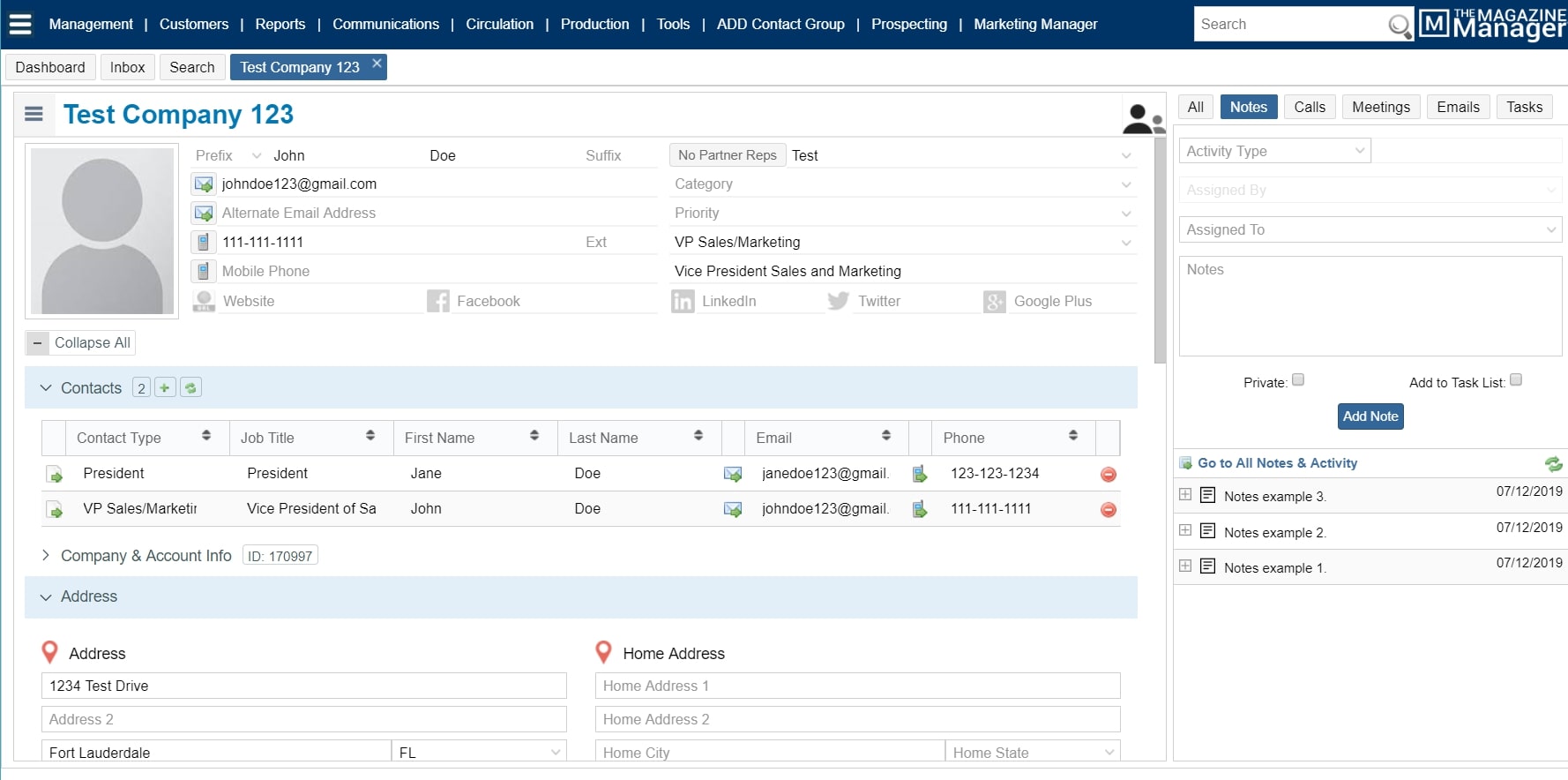Click the LinkedIn icon
1568x780 pixels.
point(683,302)
